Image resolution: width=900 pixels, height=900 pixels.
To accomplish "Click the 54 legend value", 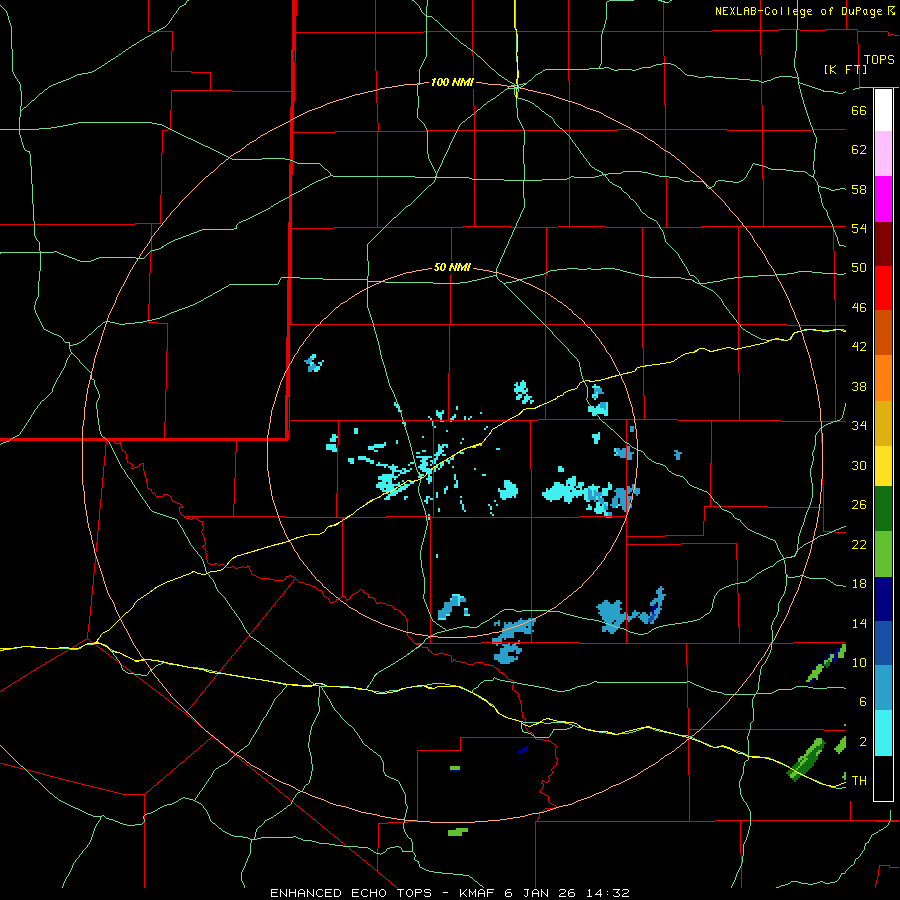I will 859,228.
